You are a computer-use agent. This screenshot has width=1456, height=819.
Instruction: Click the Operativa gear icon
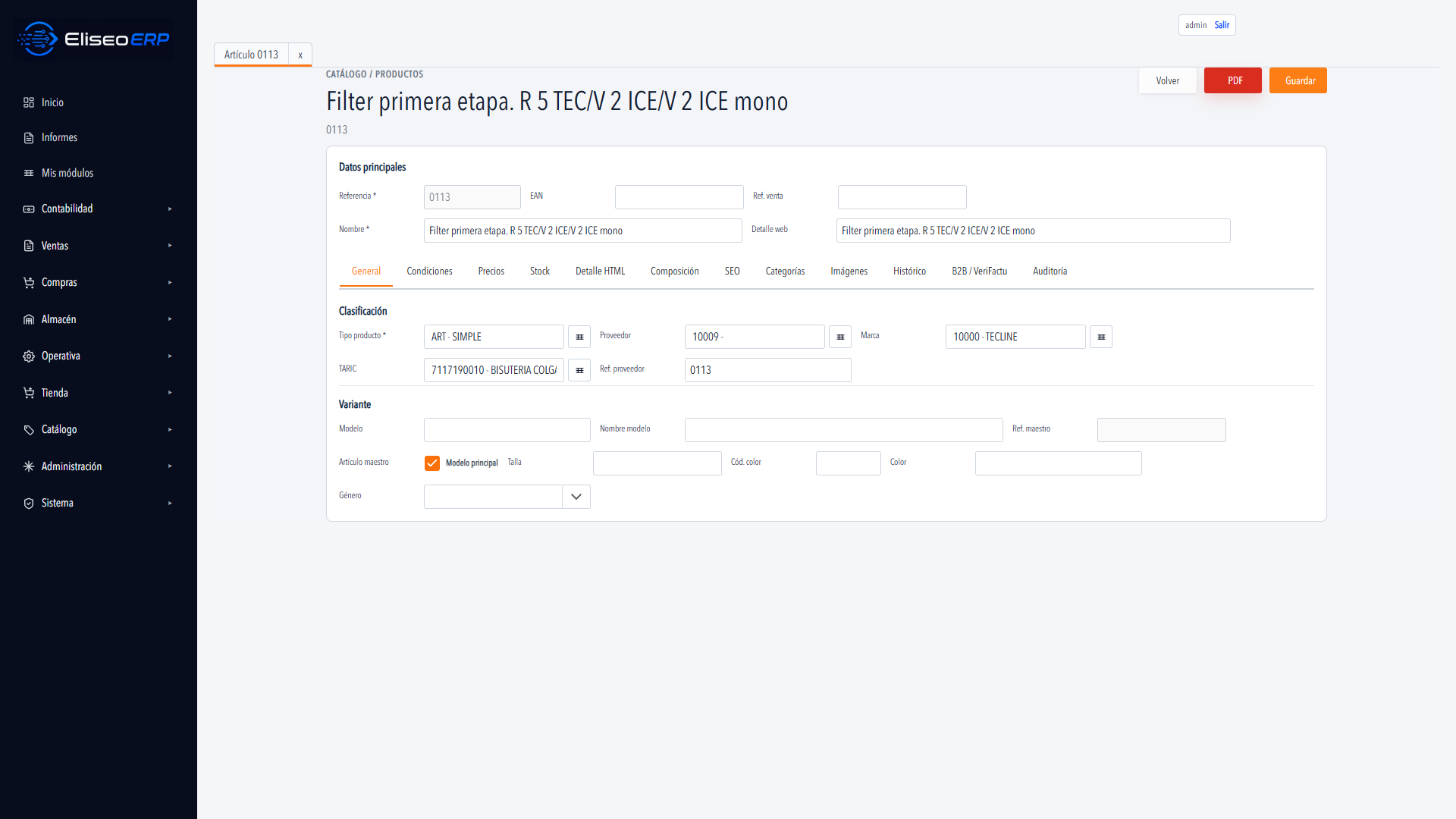[x=29, y=356]
